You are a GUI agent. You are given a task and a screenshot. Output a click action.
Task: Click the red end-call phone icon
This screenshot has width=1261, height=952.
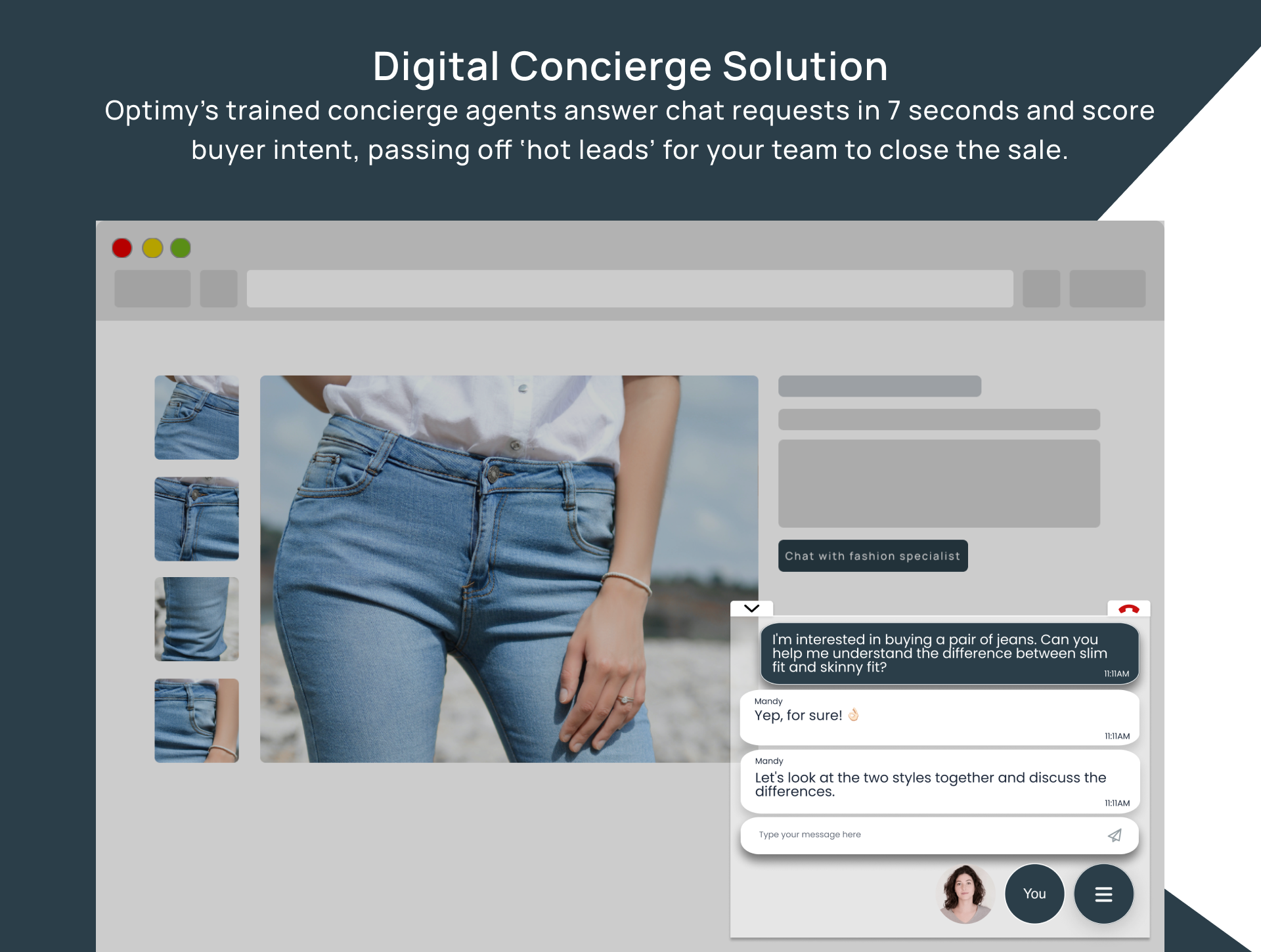tap(1128, 609)
